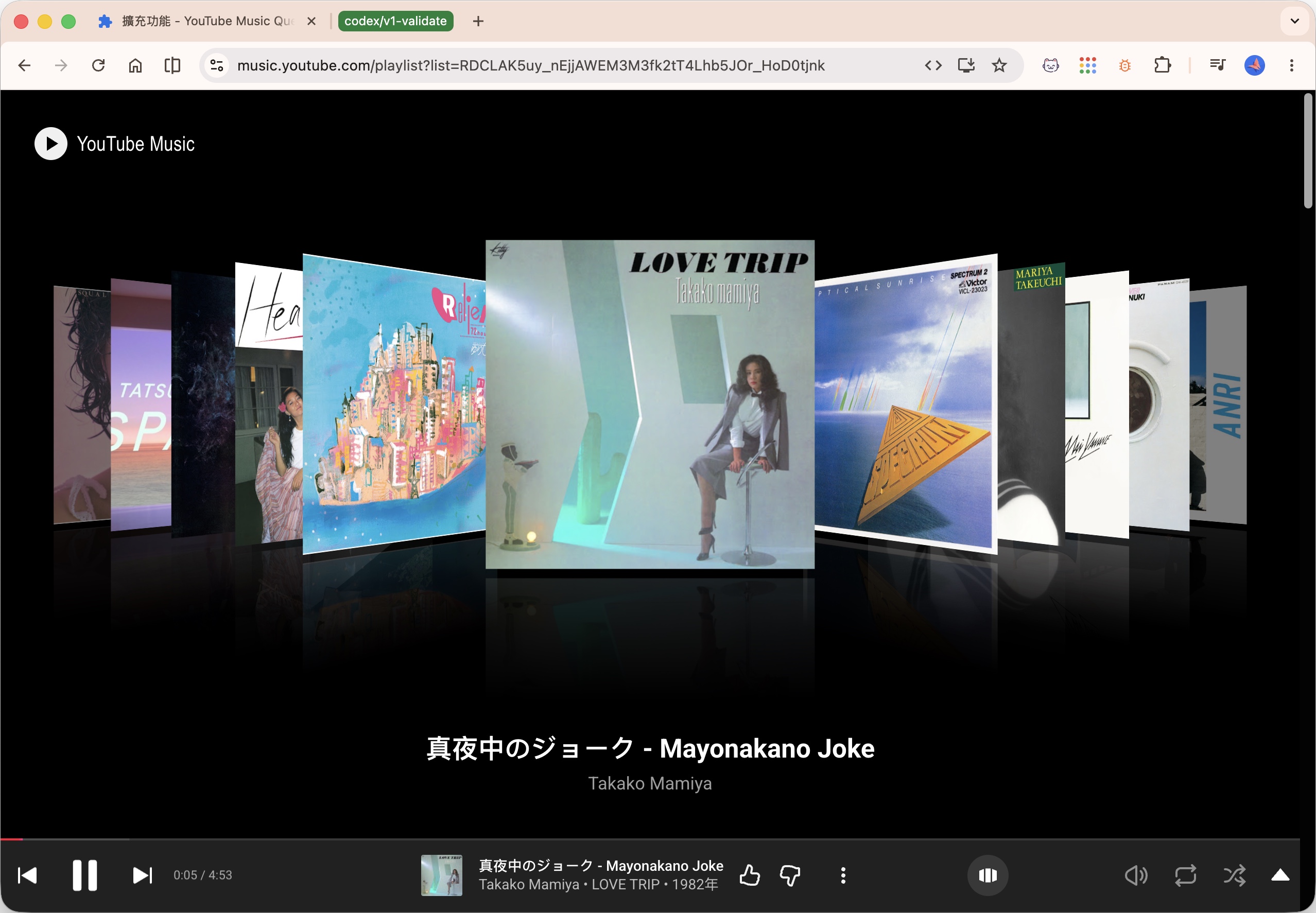Open the angle-brackets devtools icon in address bar
Image resolution: width=1316 pixels, height=913 pixels.
tap(933, 65)
